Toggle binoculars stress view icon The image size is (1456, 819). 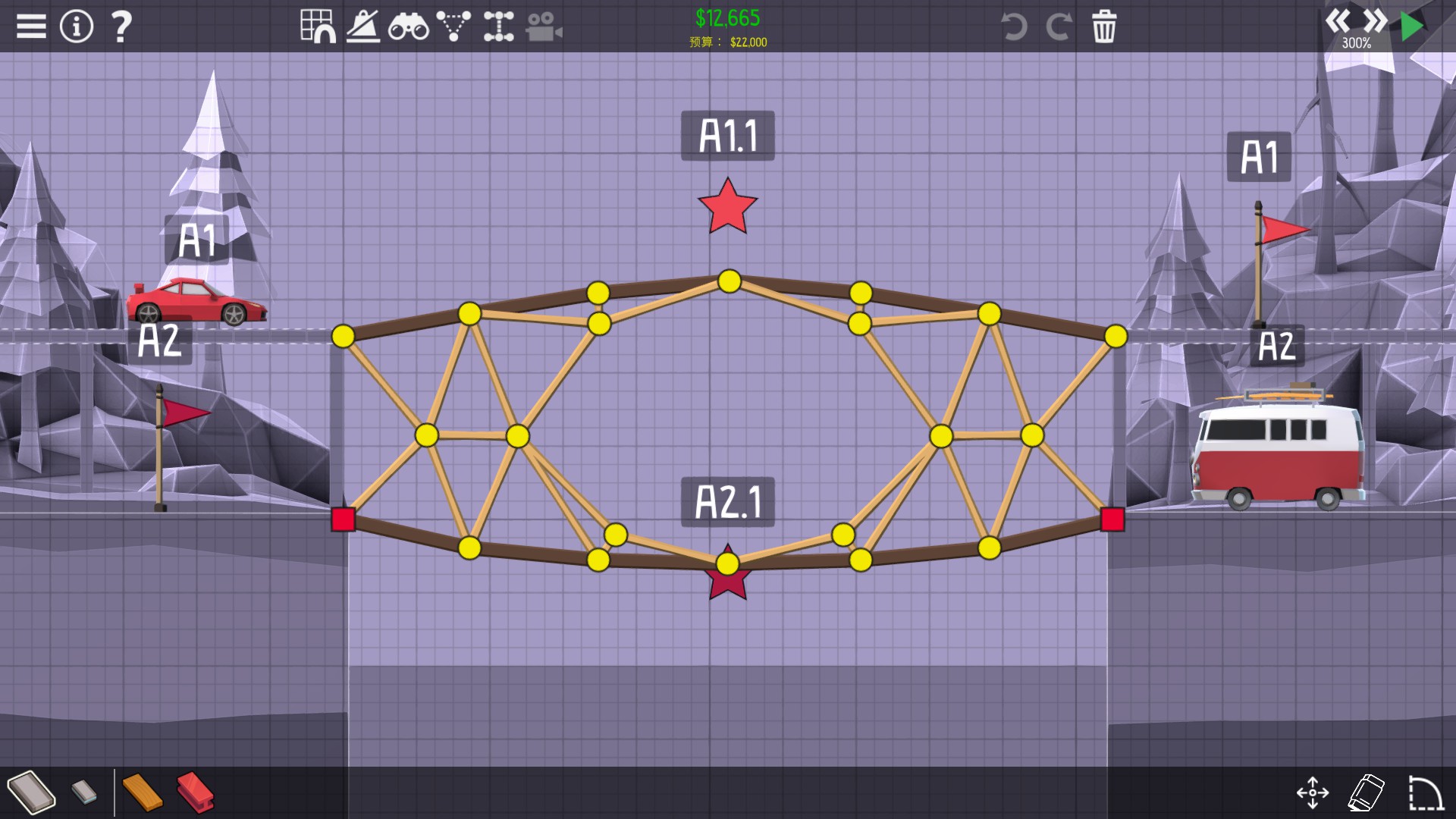tap(408, 27)
